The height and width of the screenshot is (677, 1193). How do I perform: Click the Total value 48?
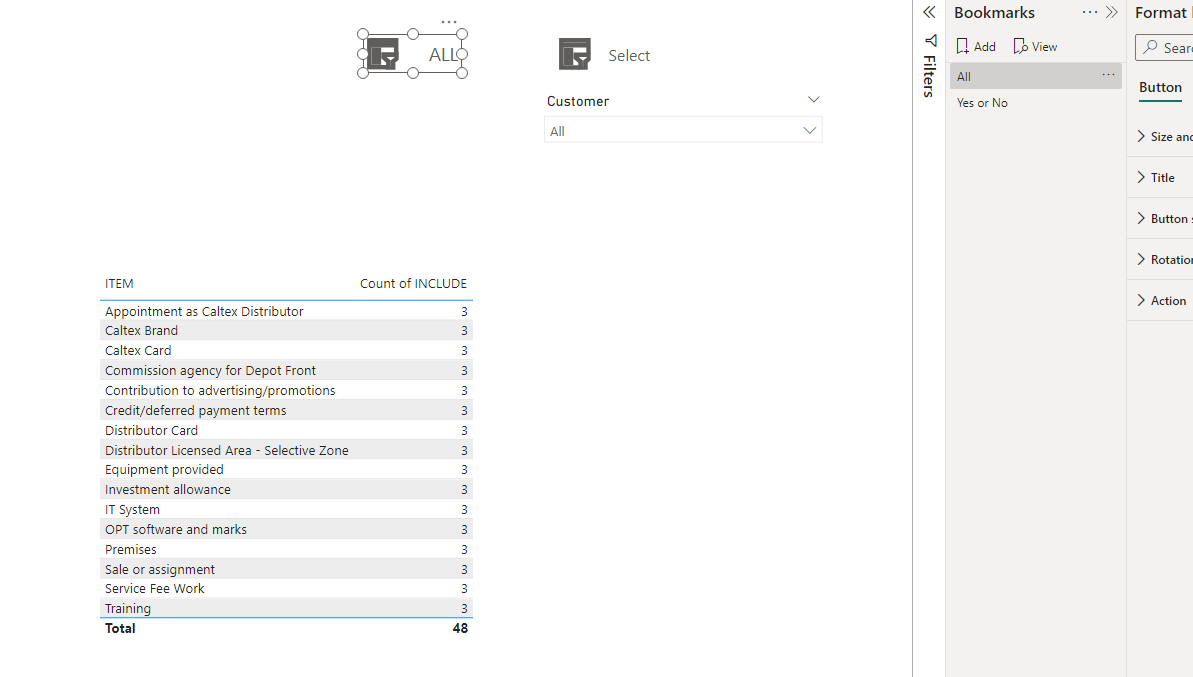pyautogui.click(x=460, y=628)
